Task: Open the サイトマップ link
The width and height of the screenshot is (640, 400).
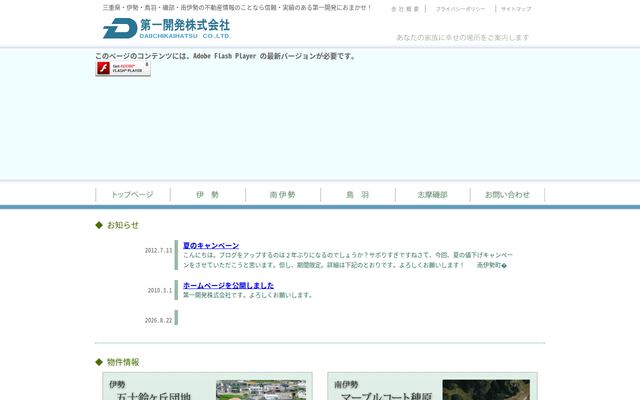Action: (516, 9)
